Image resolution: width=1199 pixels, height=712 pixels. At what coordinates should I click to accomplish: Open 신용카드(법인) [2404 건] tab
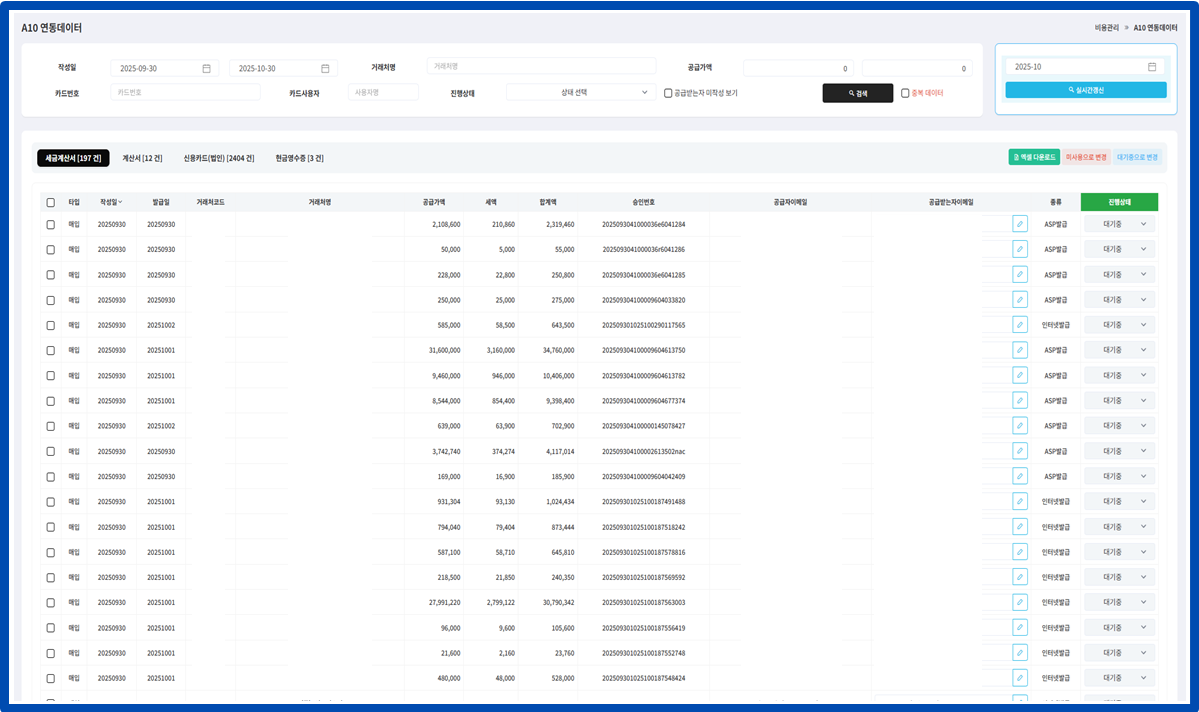coord(219,158)
